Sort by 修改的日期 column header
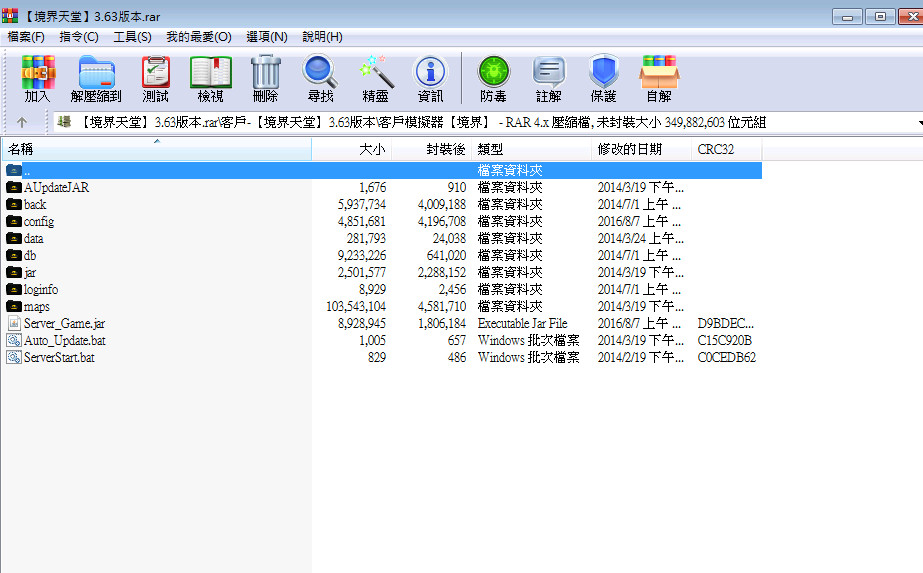 (x=642, y=149)
